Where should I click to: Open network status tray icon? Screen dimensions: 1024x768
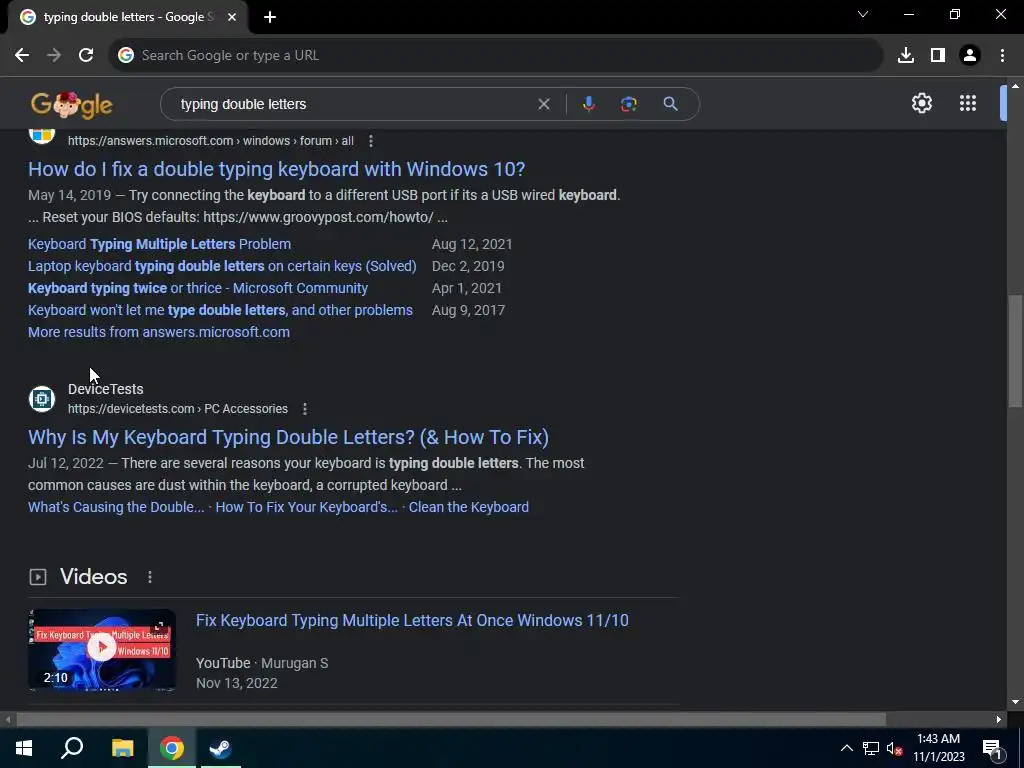click(x=871, y=748)
